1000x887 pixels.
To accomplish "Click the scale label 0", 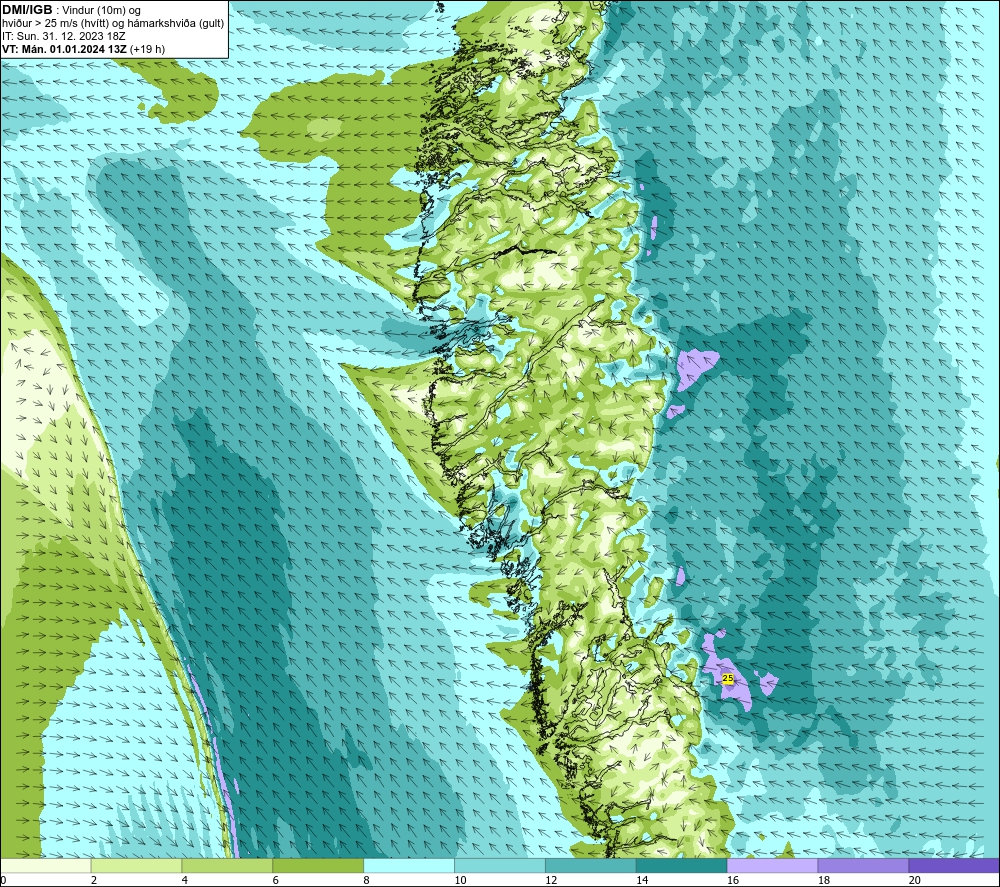I will pos(3,880).
